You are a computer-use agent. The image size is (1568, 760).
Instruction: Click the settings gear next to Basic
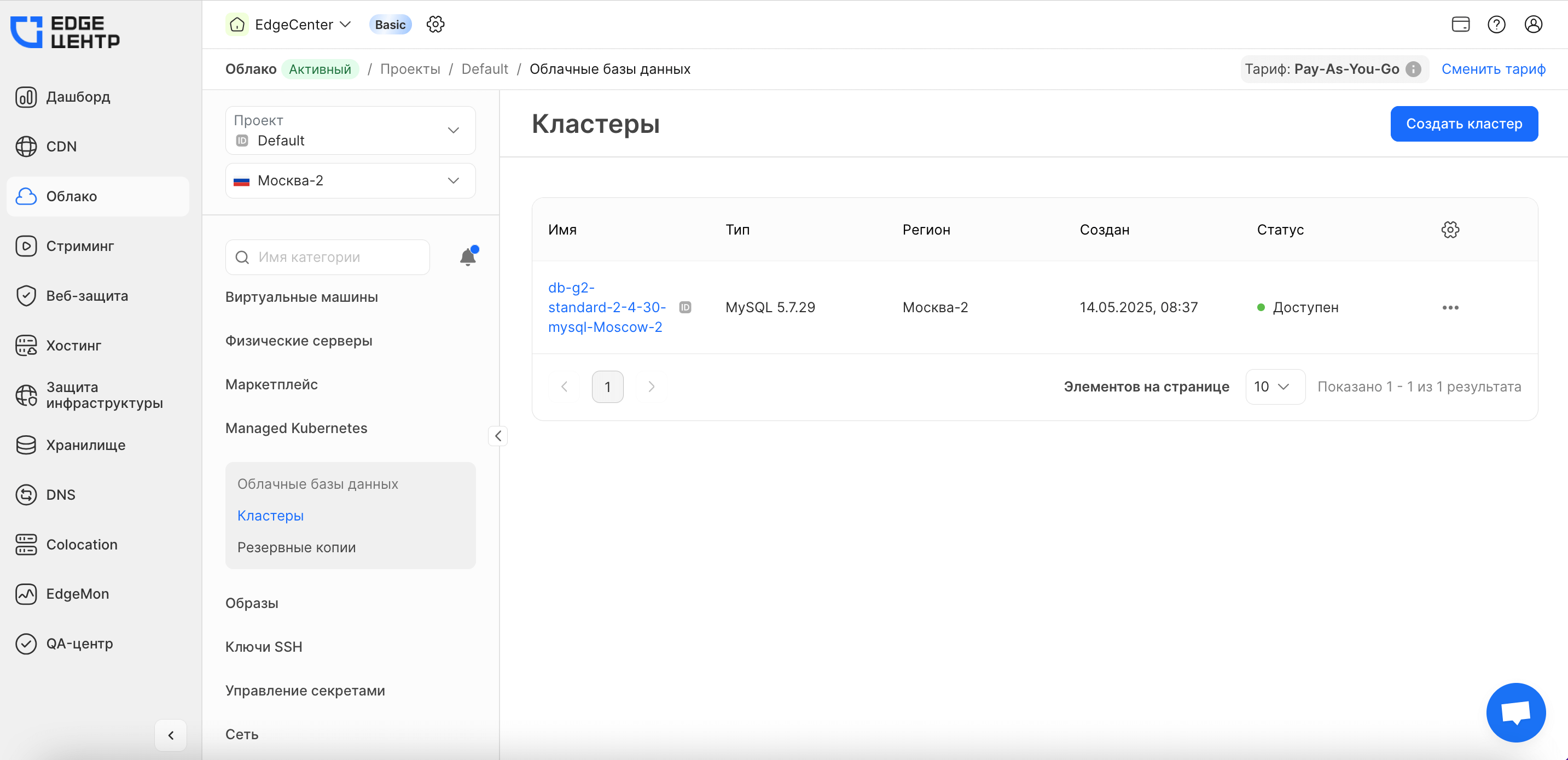(435, 25)
